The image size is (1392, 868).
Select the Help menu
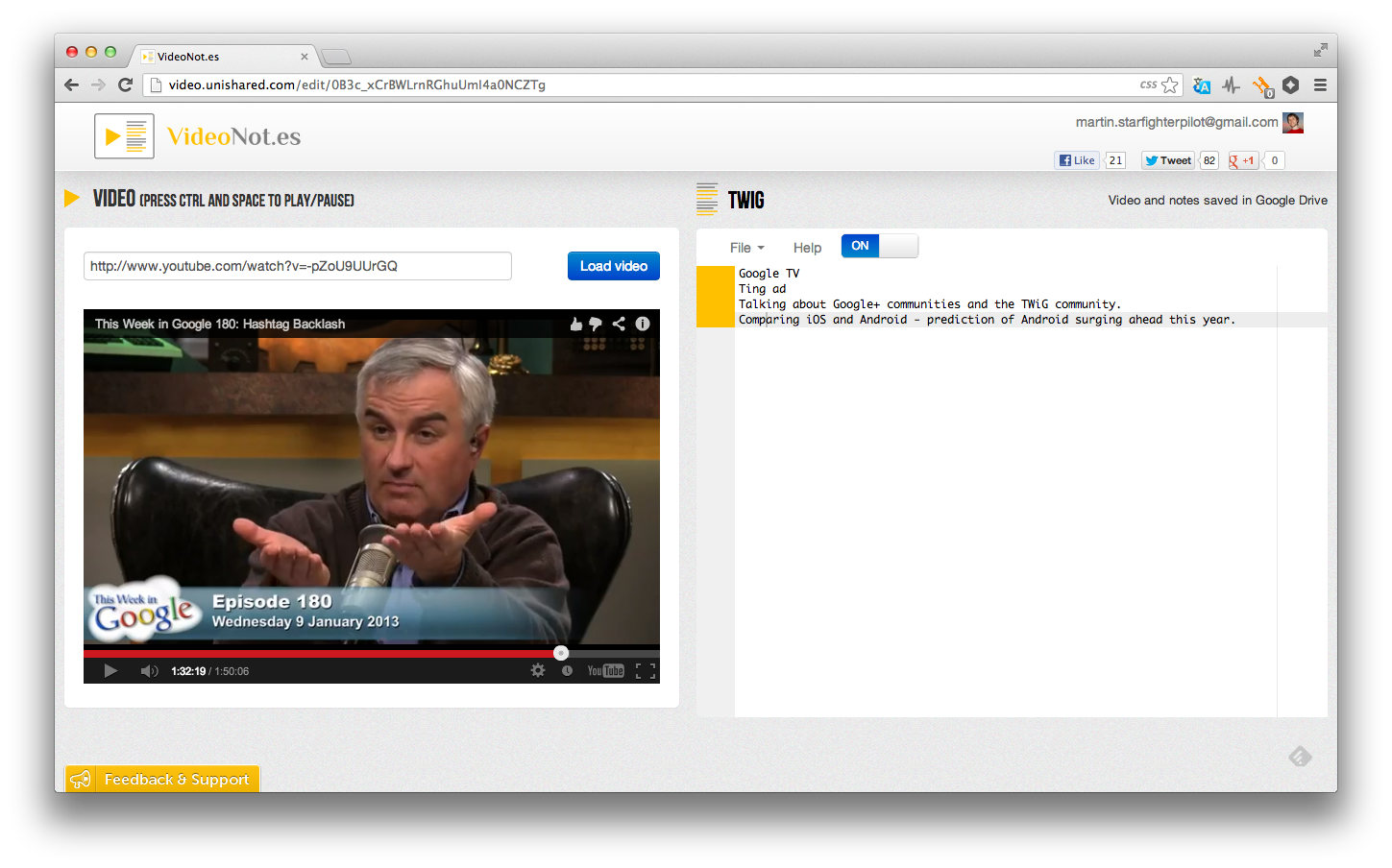coord(807,247)
